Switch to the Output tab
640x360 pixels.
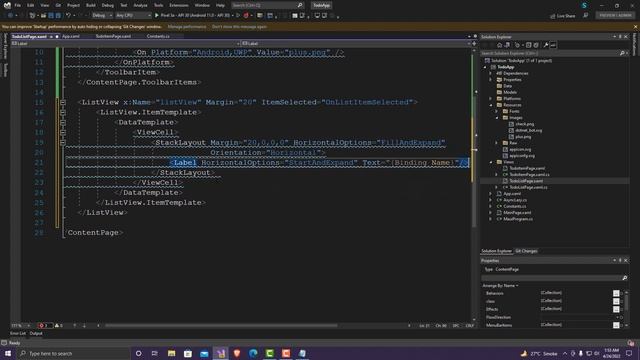[36, 333]
